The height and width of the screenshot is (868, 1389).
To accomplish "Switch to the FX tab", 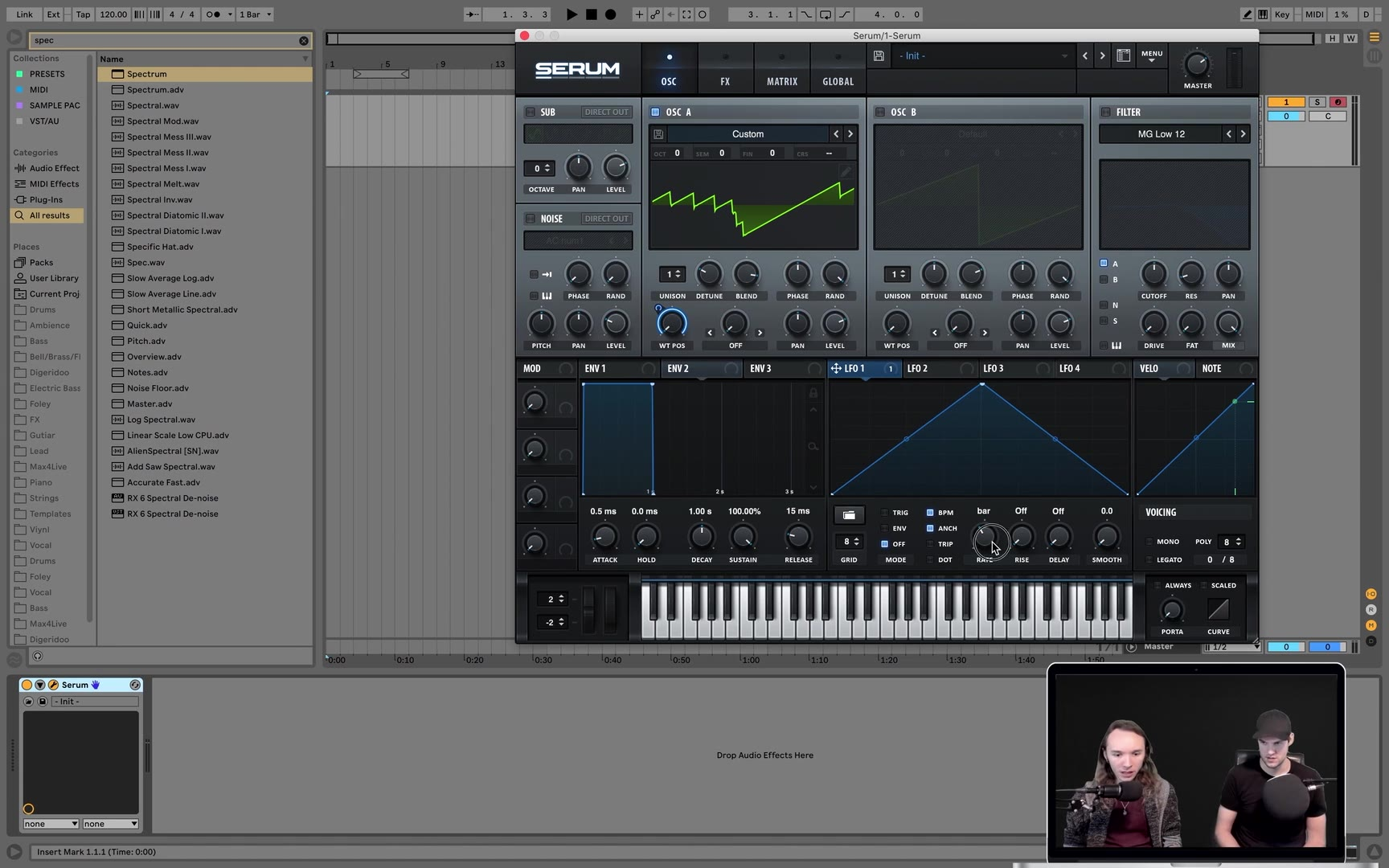I will click(725, 68).
